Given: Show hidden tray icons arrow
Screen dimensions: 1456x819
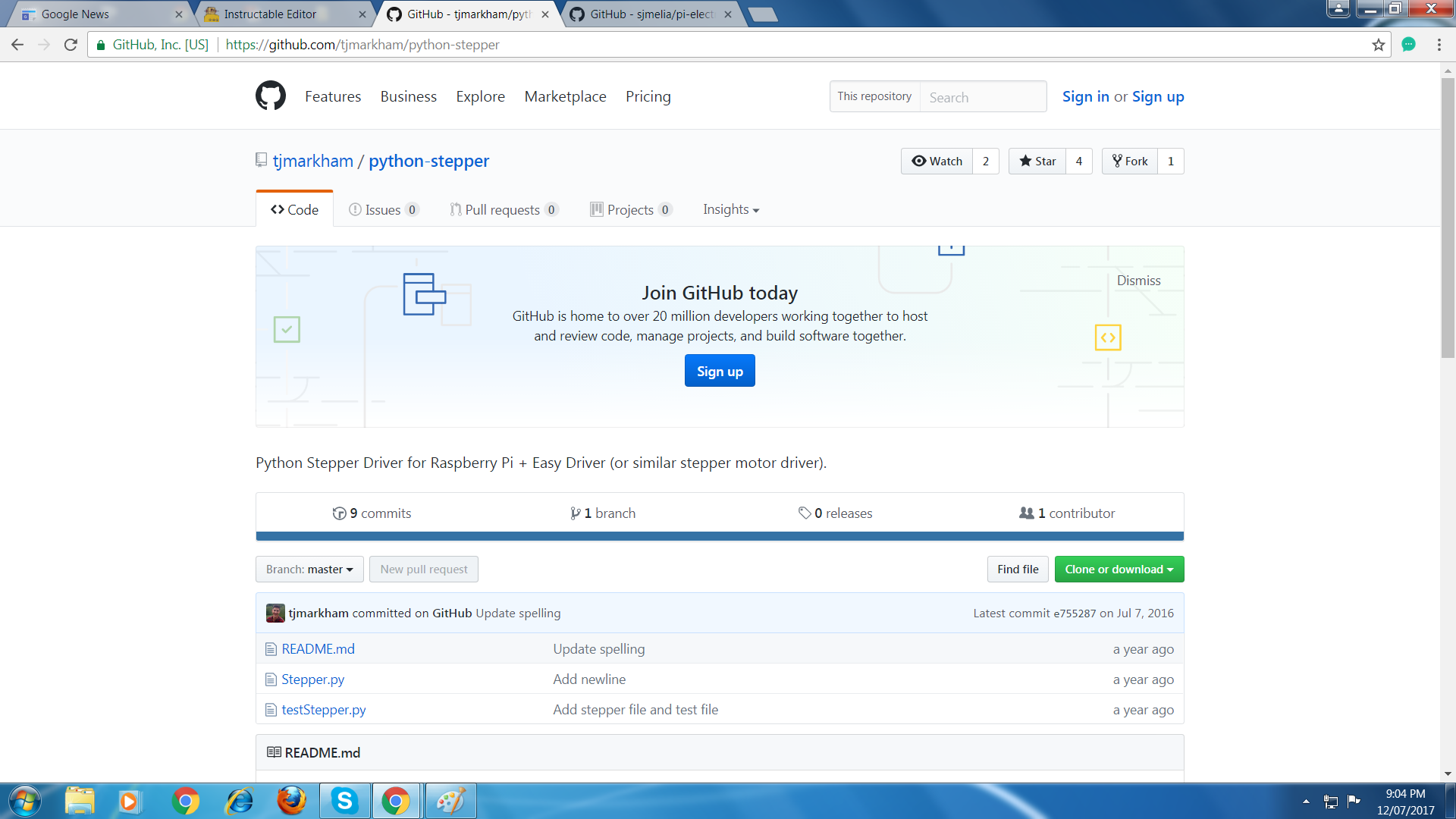Looking at the screenshot, I should click(x=1306, y=801).
